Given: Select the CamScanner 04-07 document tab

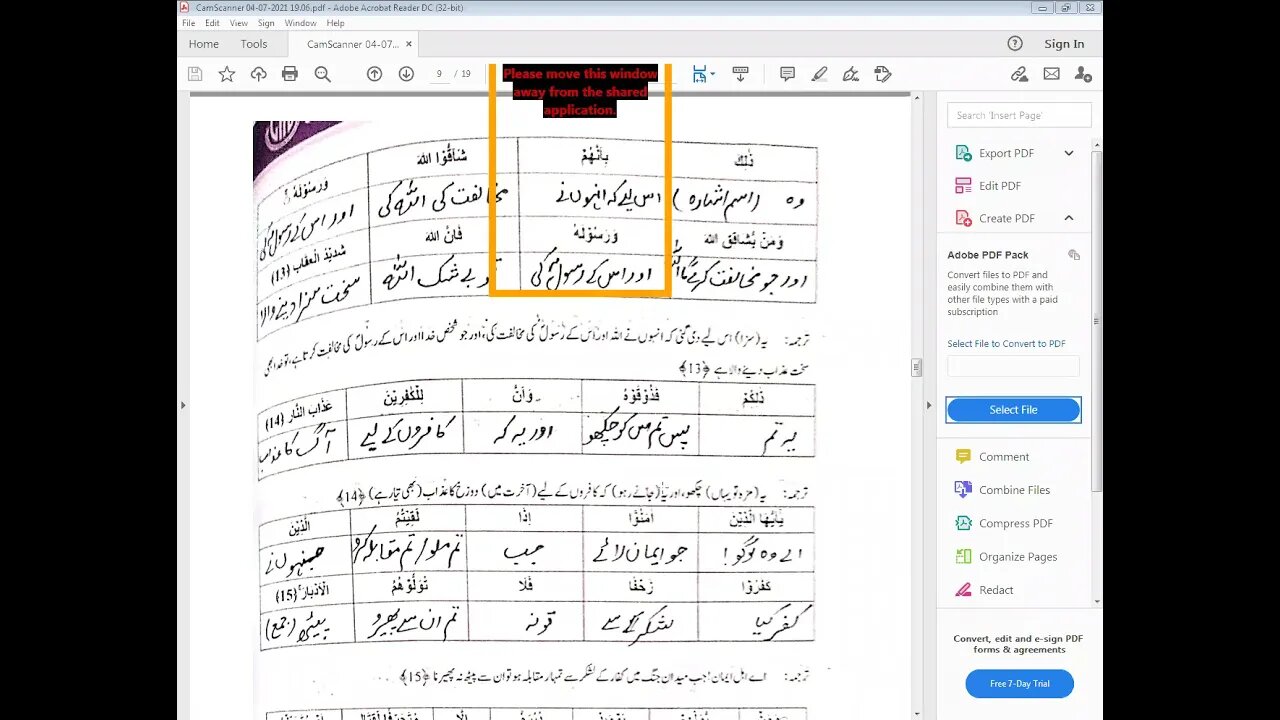Looking at the screenshot, I should pos(352,44).
